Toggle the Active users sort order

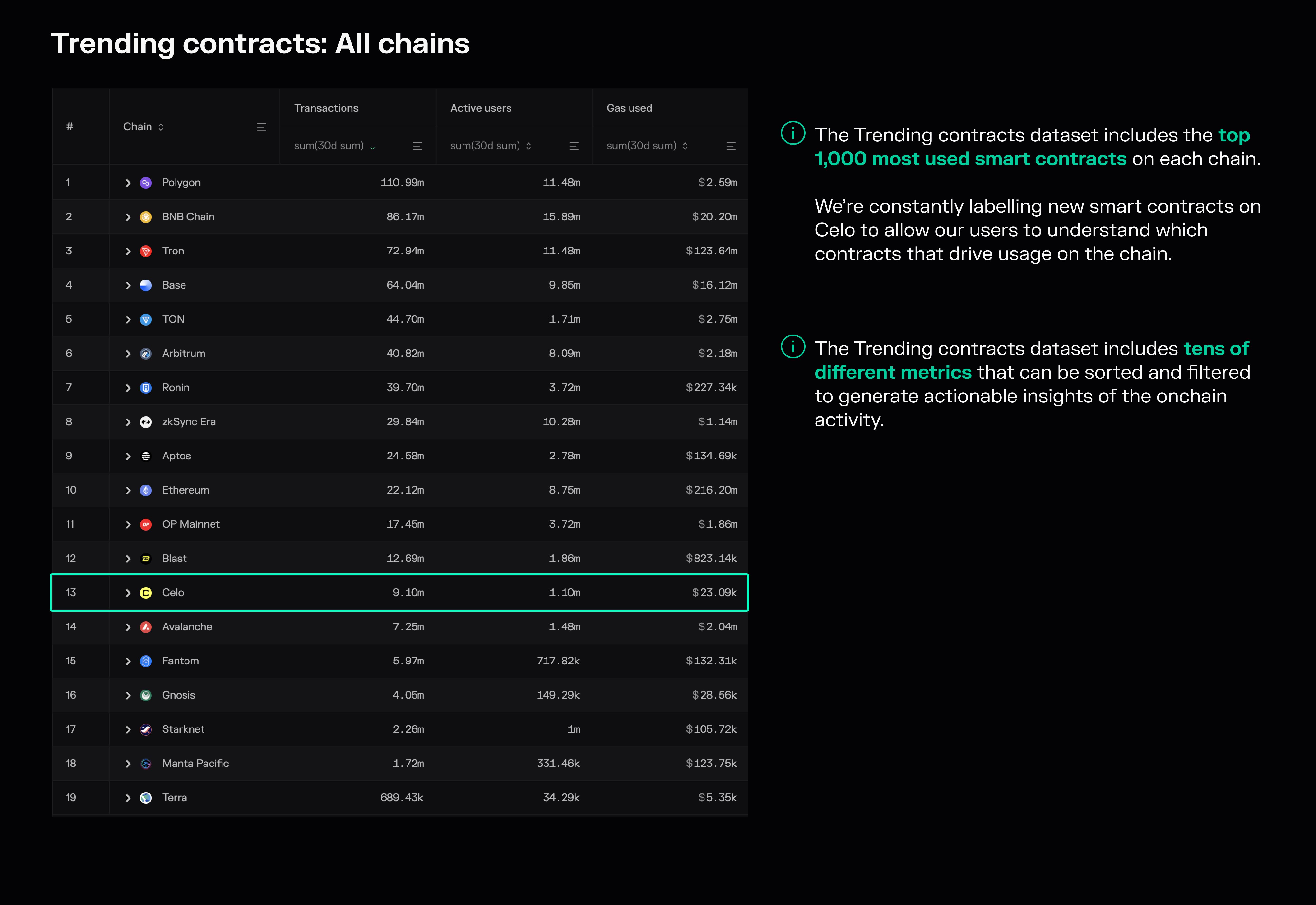coord(528,146)
